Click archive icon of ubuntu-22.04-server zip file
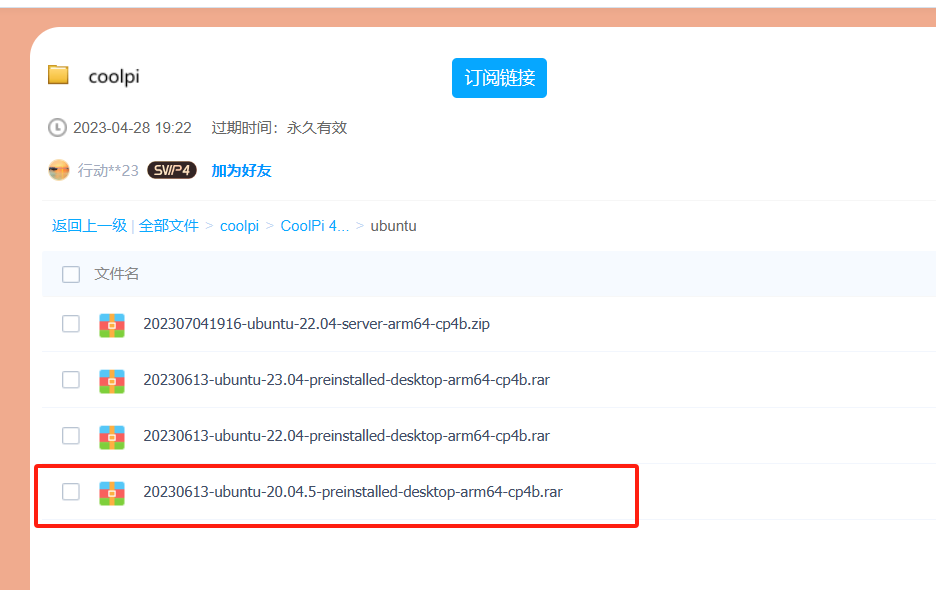Image resolution: width=936 pixels, height=590 pixels. [112, 325]
